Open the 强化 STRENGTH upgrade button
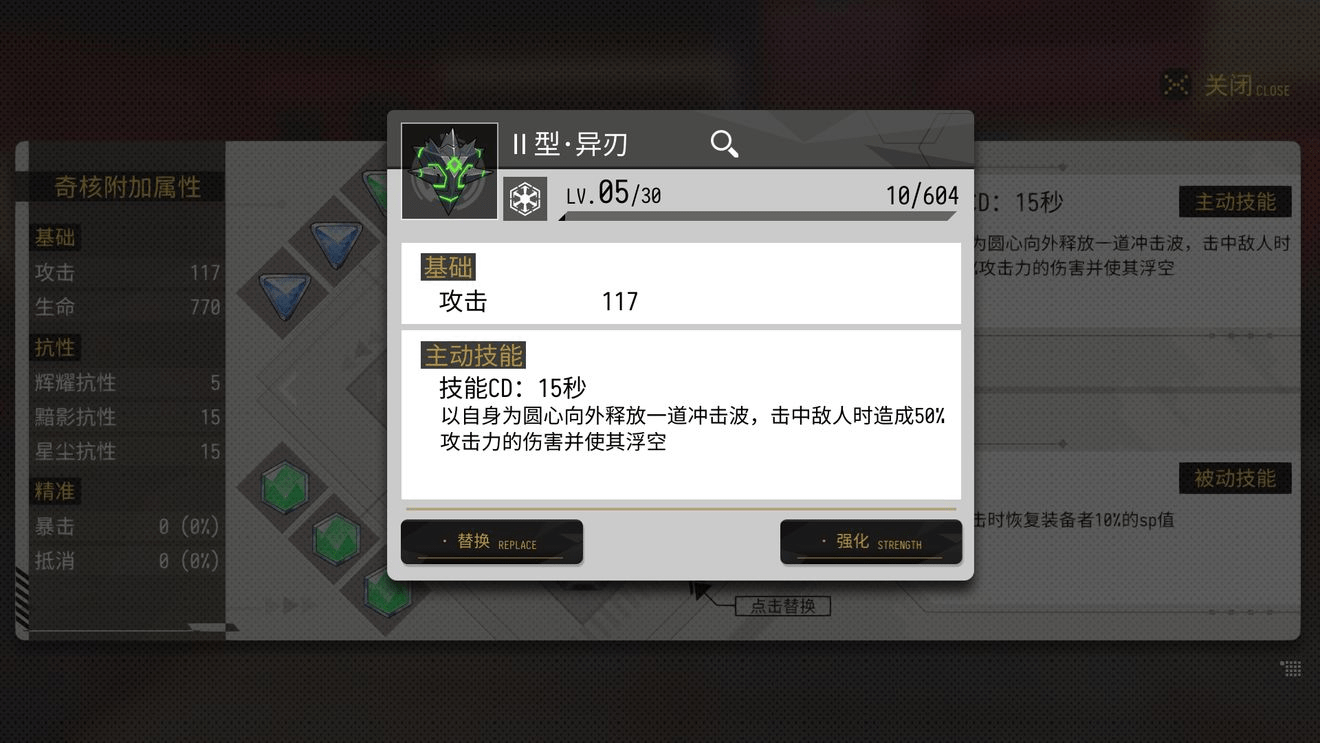The height and width of the screenshot is (743, 1320). 871,542
